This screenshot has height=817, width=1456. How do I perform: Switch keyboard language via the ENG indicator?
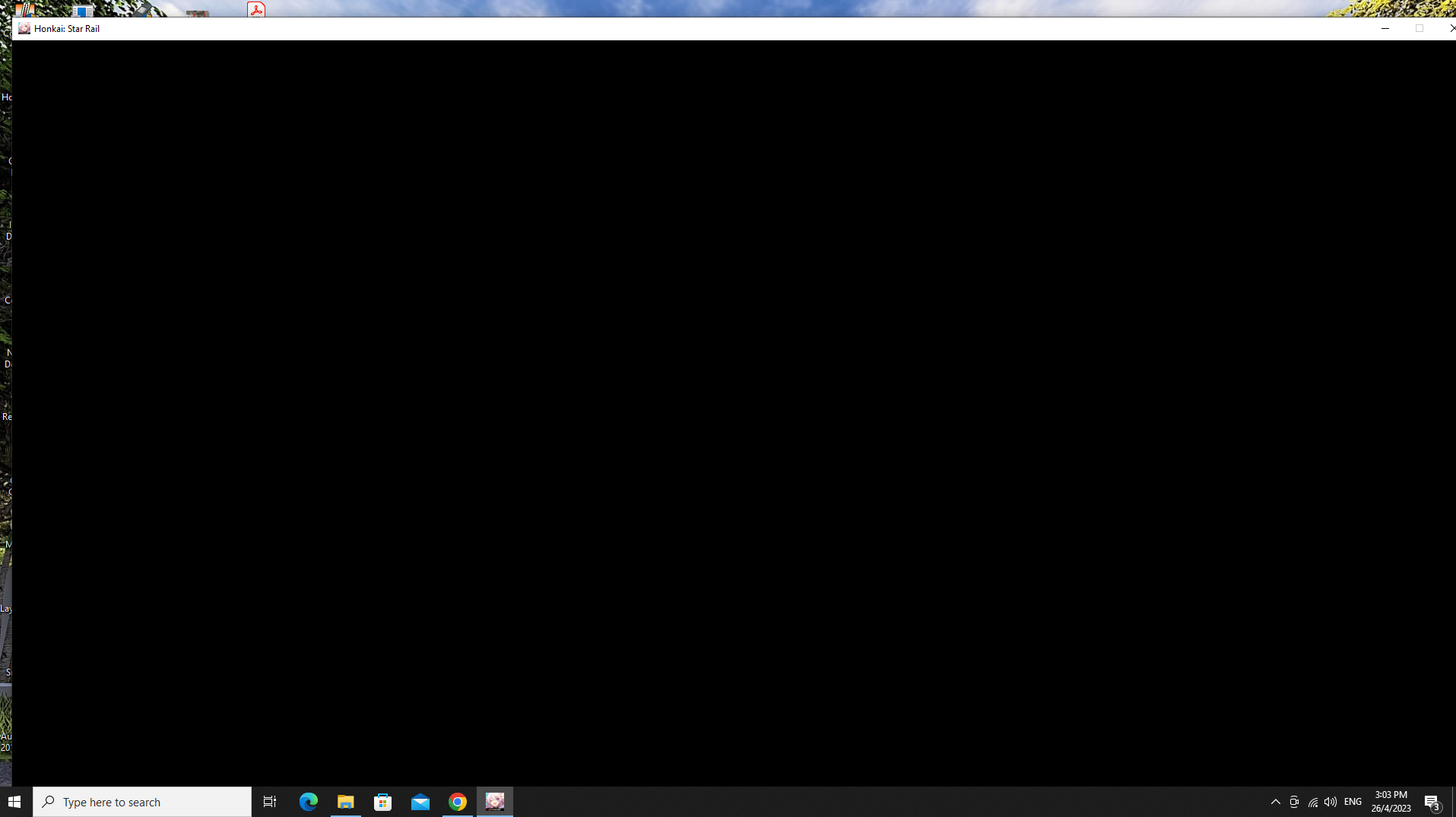coord(1353,801)
